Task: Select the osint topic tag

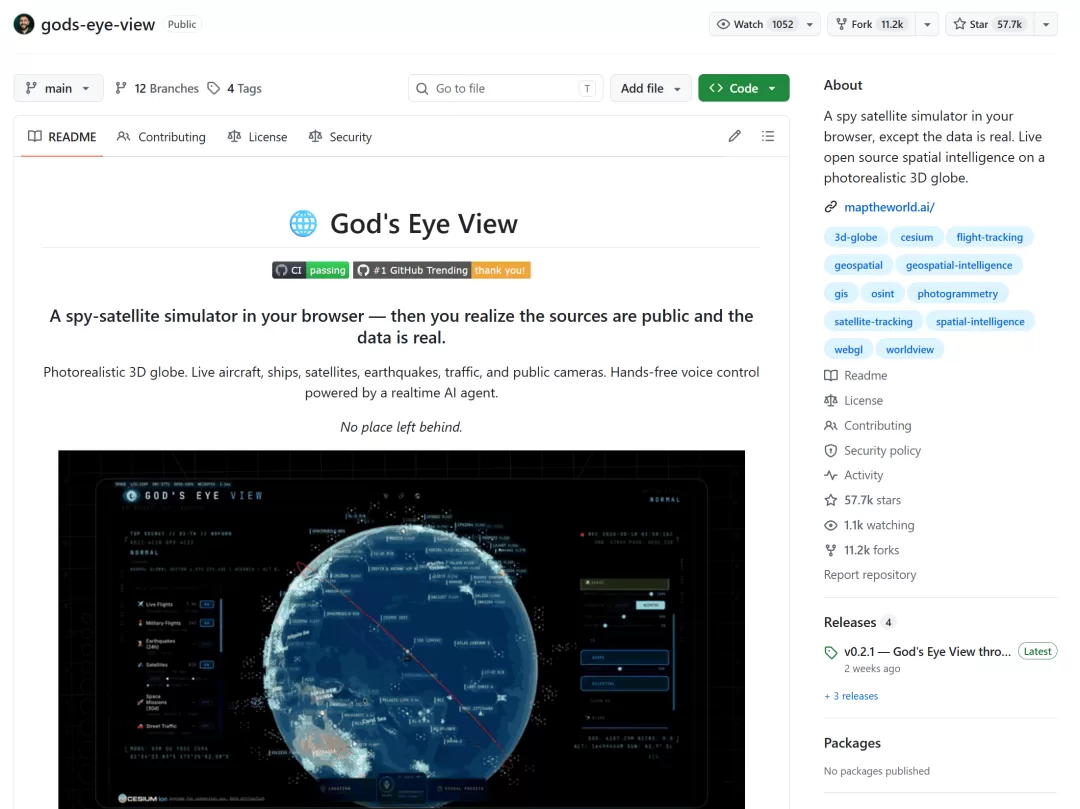Action: pos(882,293)
